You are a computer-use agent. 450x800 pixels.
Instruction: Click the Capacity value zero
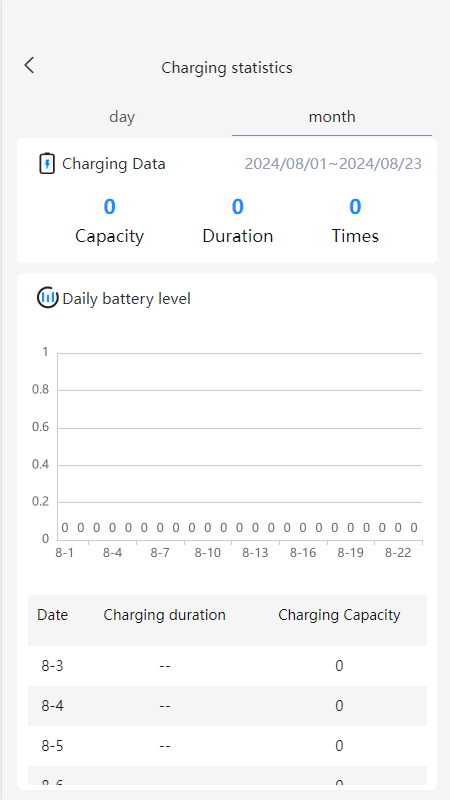(x=109, y=207)
